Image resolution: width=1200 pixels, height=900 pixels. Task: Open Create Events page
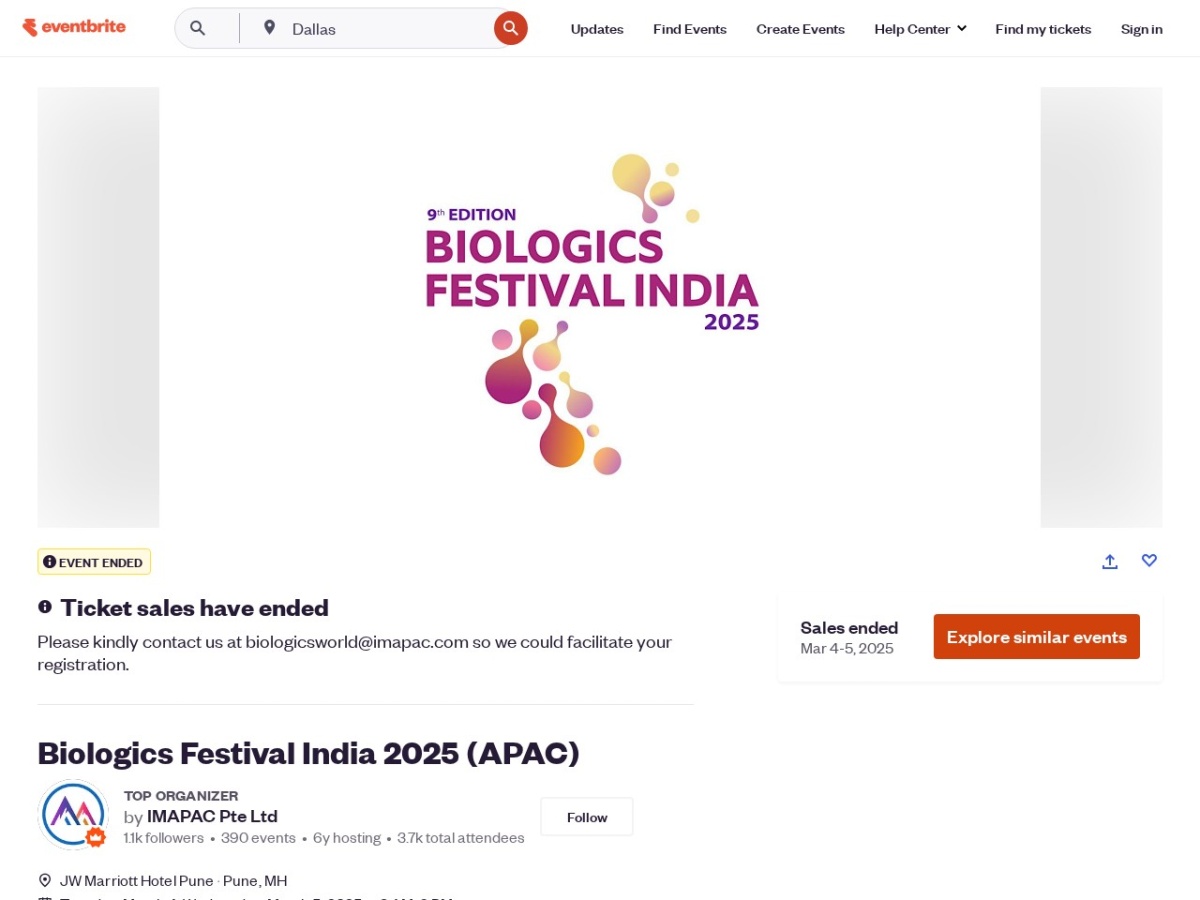pos(800,29)
